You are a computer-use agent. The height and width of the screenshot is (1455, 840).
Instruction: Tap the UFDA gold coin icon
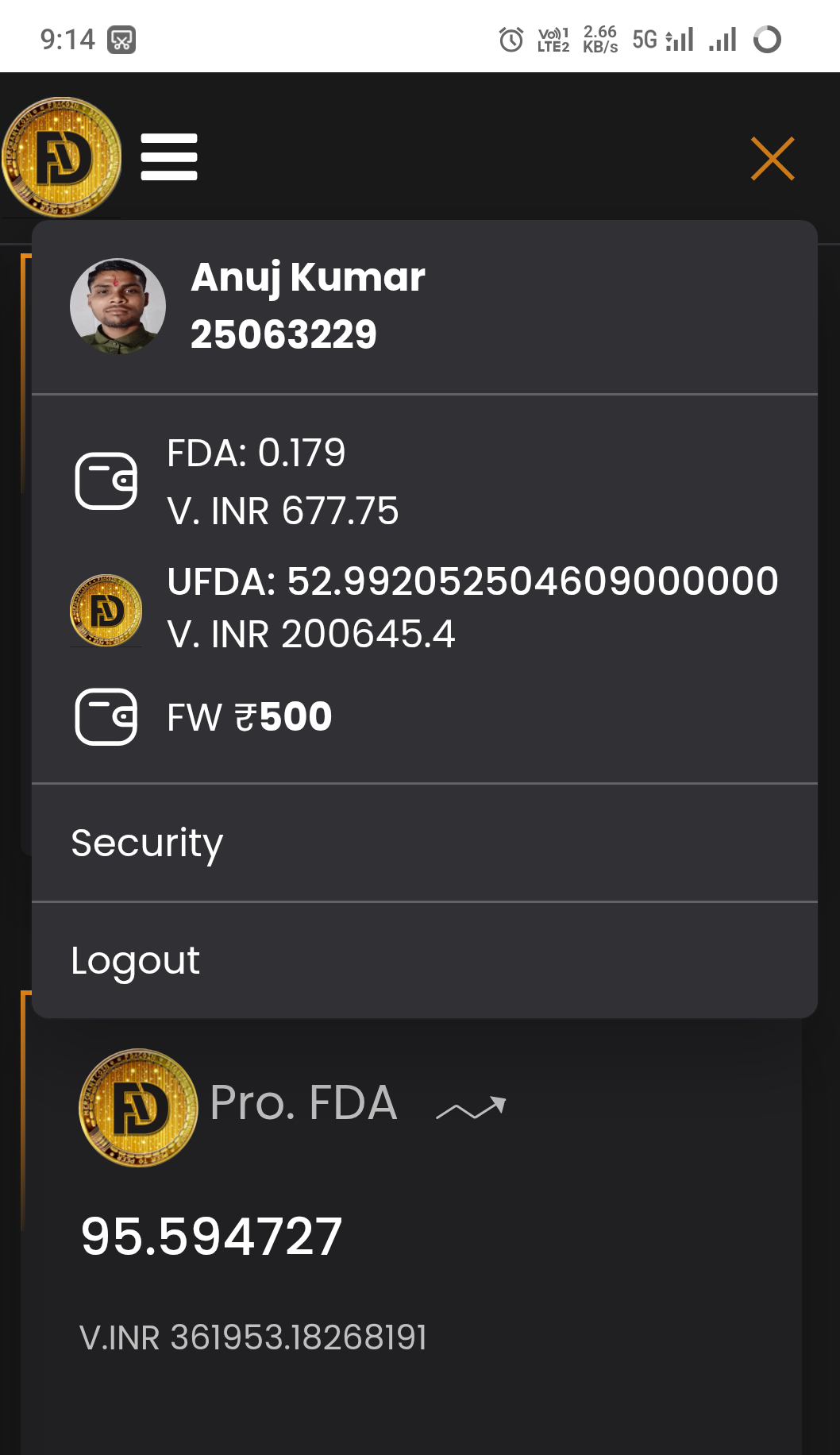tap(106, 610)
